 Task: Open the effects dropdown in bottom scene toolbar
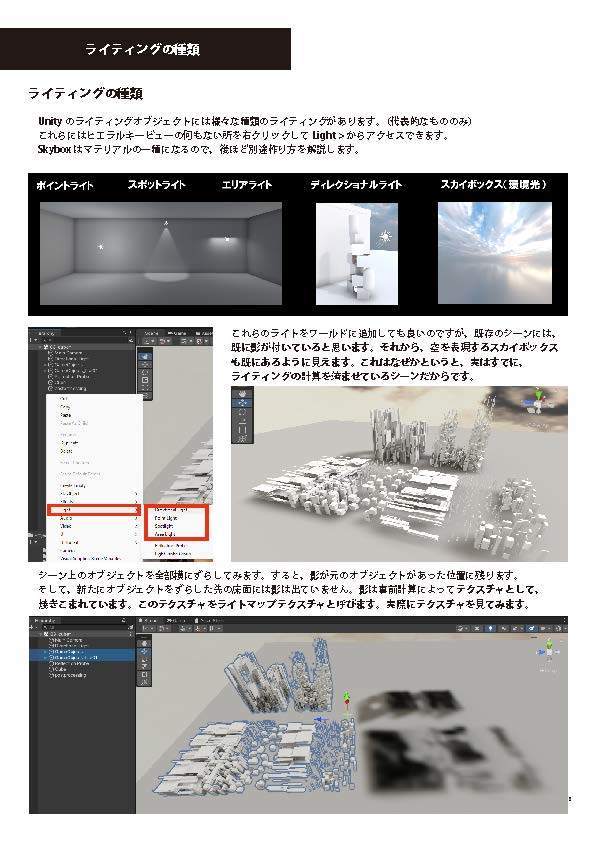click(x=517, y=628)
